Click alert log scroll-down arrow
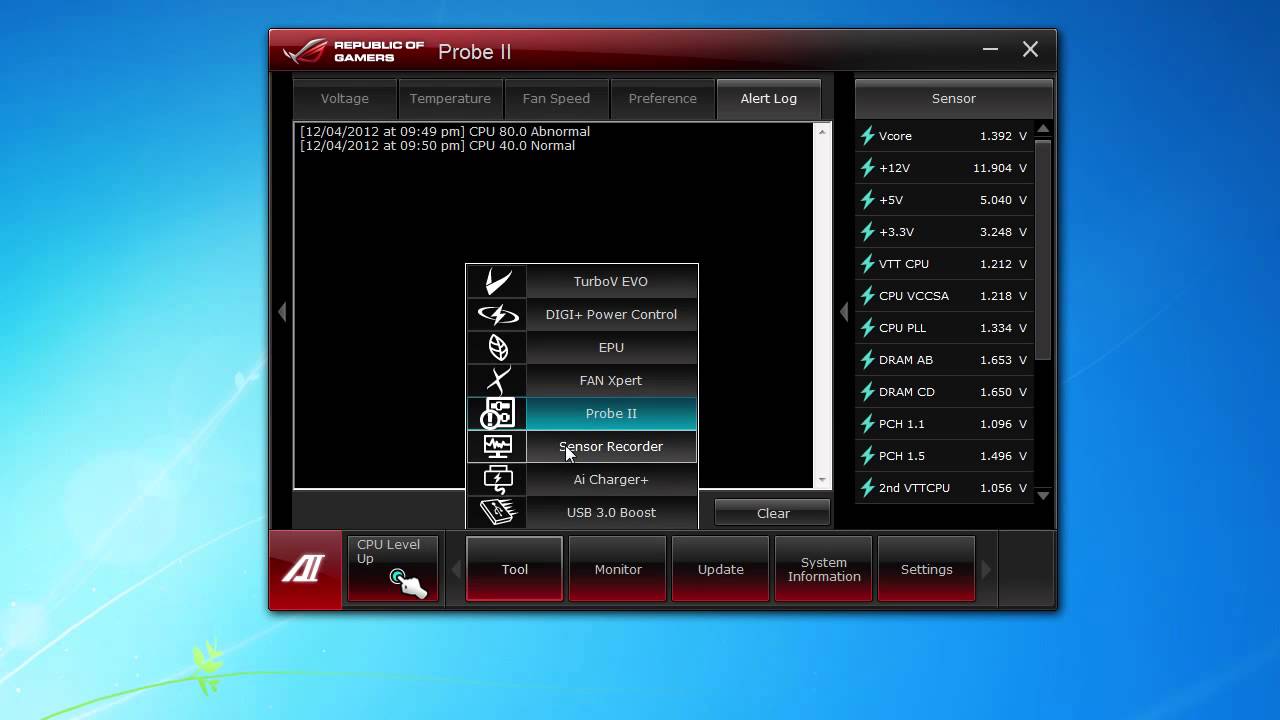This screenshot has width=1280, height=720. (x=823, y=480)
